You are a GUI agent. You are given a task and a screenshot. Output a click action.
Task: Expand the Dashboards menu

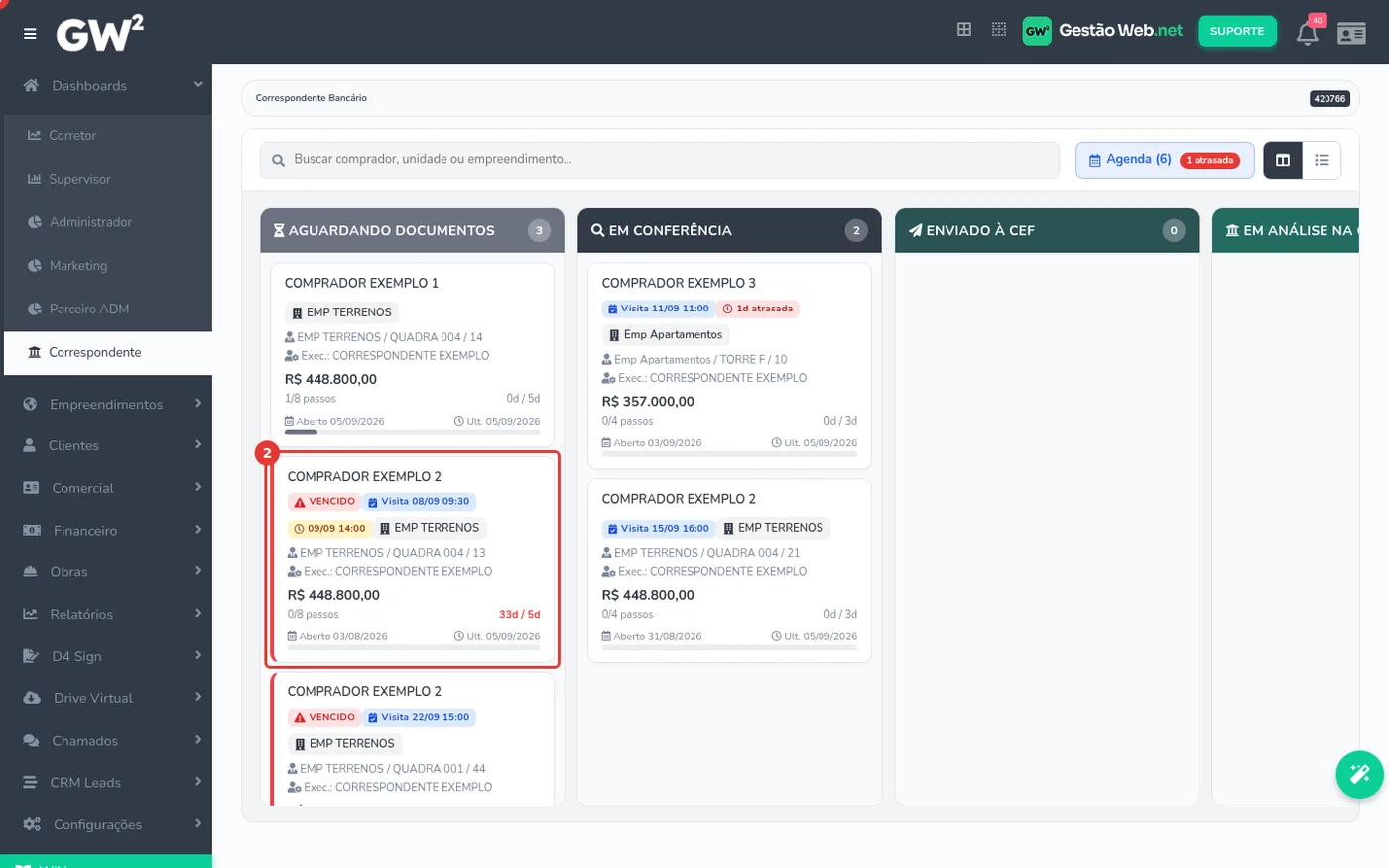(106, 86)
